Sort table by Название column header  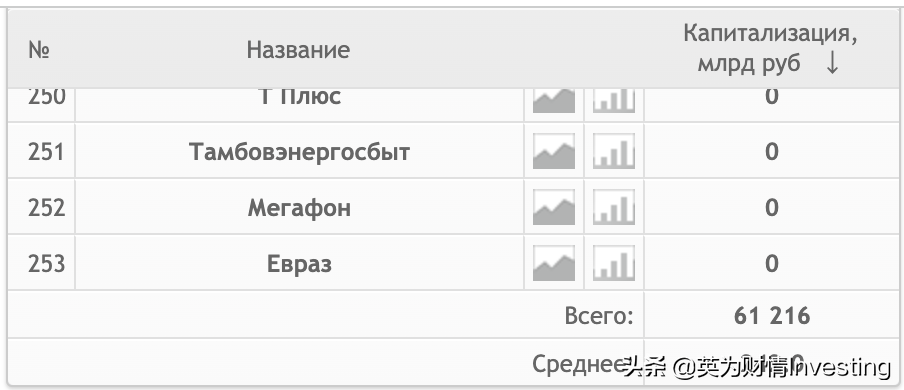[298, 50]
